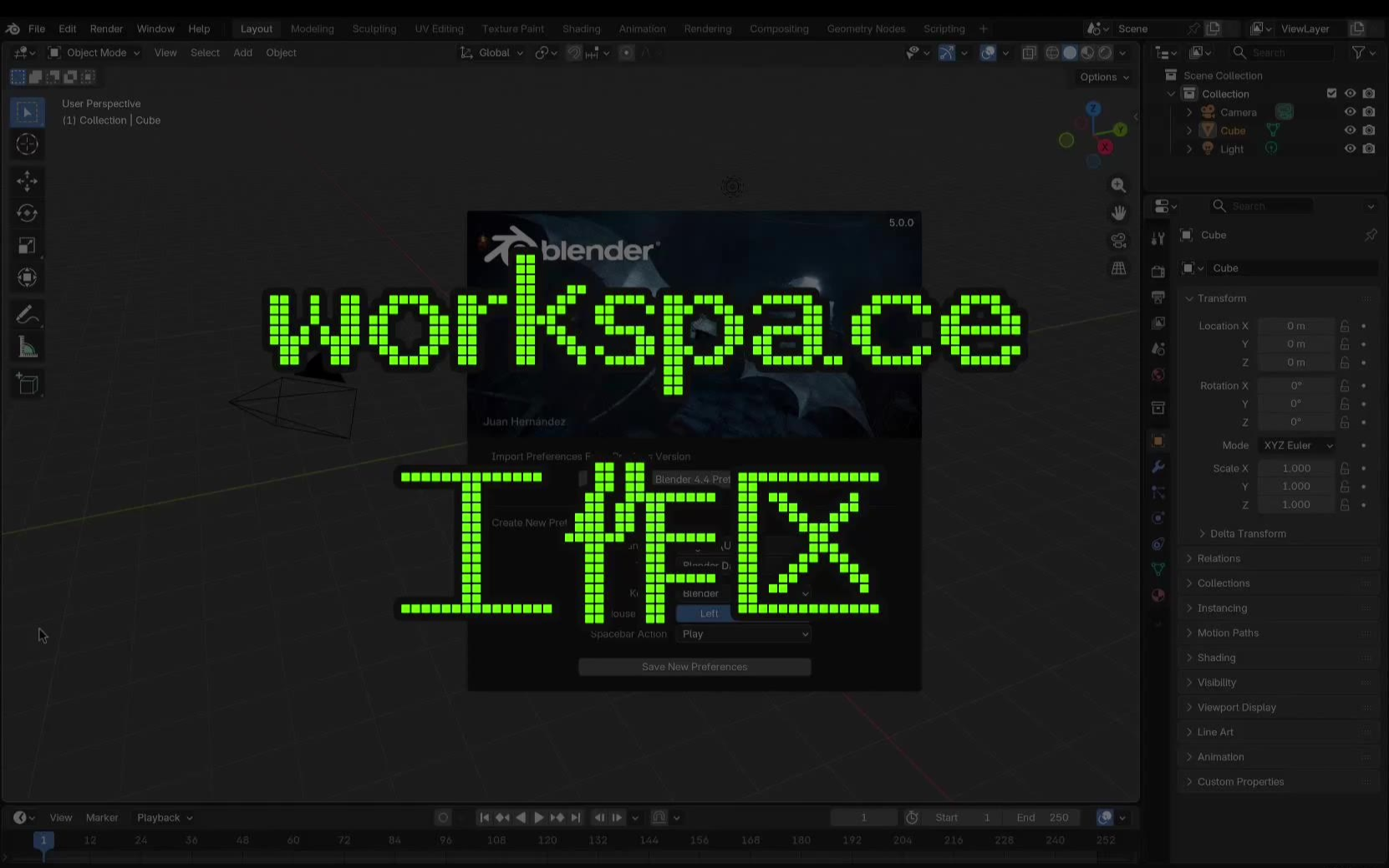Screen dimensions: 1389x868
Task: Hide the Cube object in outliner
Action: click(1350, 130)
